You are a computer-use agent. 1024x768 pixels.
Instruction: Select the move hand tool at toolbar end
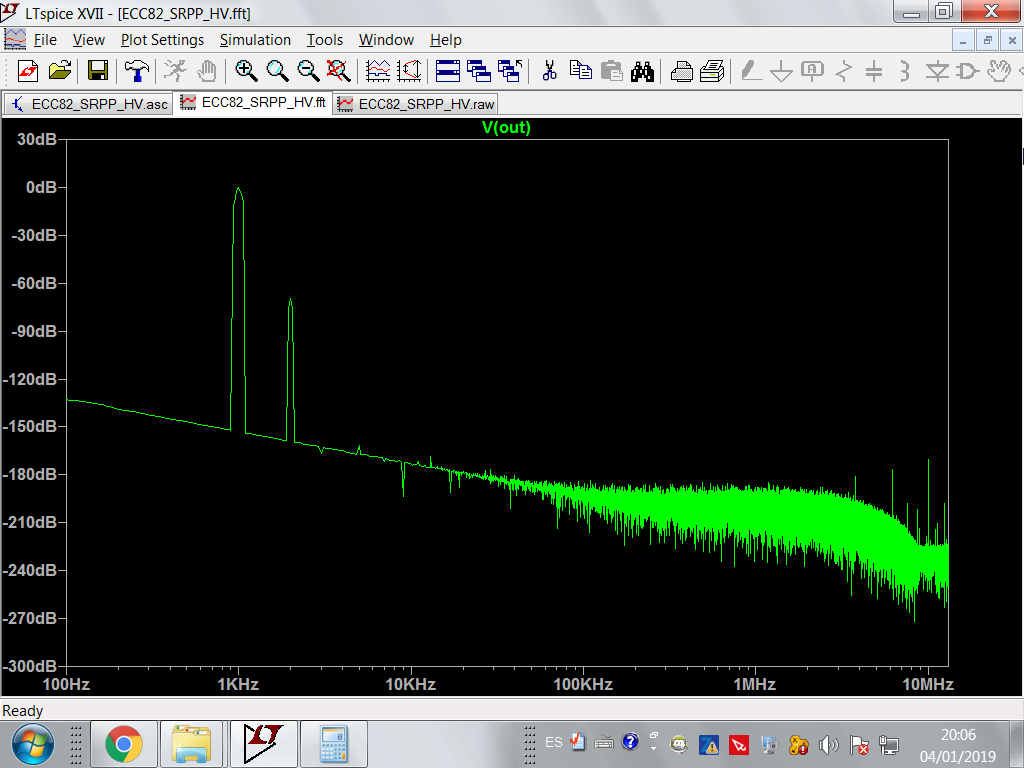coord(999,71)
